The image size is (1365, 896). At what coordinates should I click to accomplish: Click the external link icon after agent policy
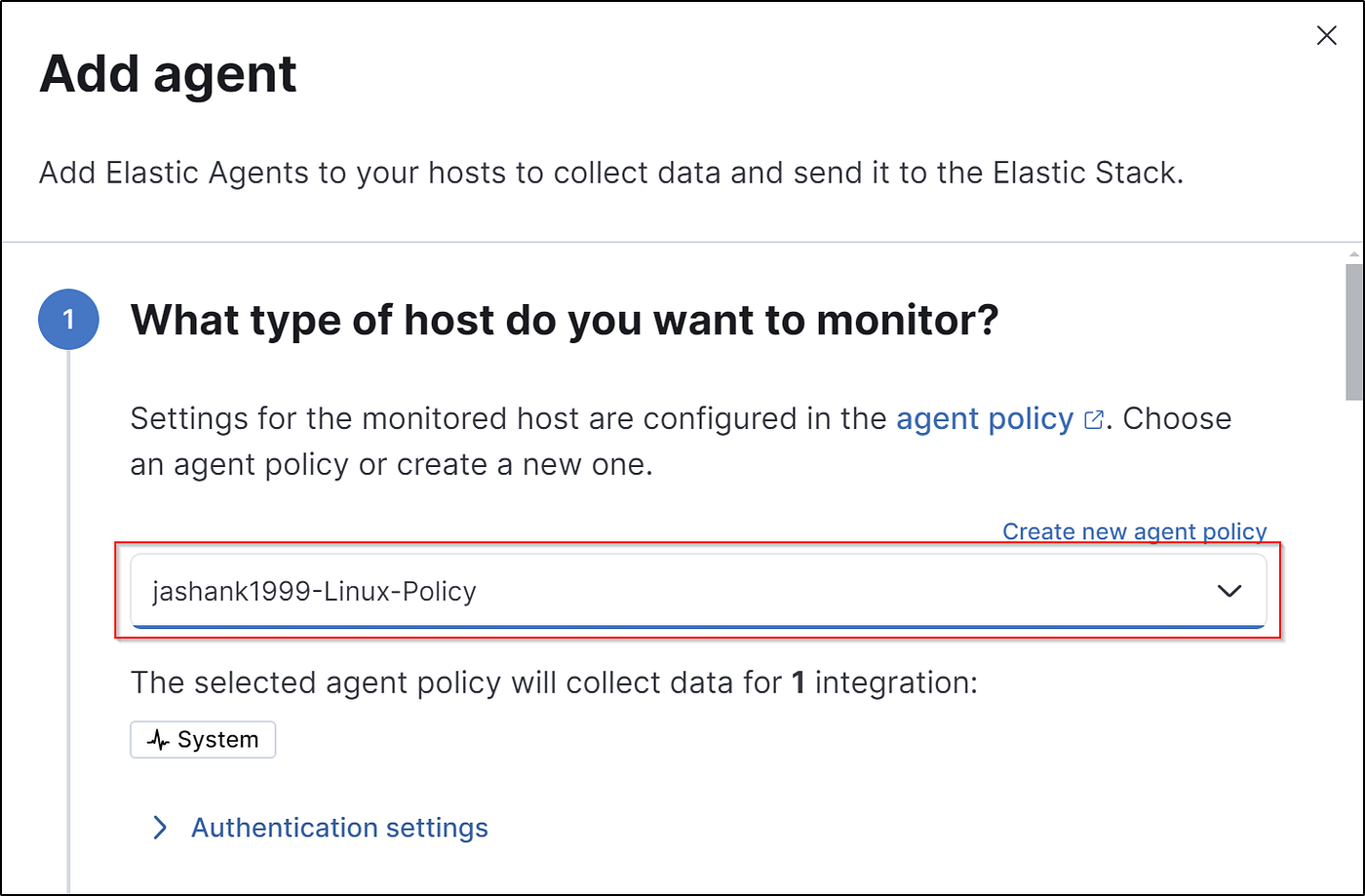[1094, 420]
